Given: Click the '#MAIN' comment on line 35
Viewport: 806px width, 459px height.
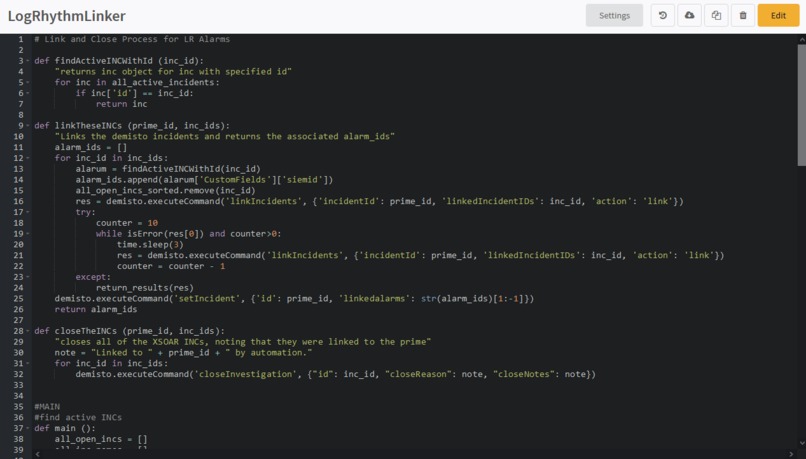Looking at the screenshot, I should coord(47,406).
